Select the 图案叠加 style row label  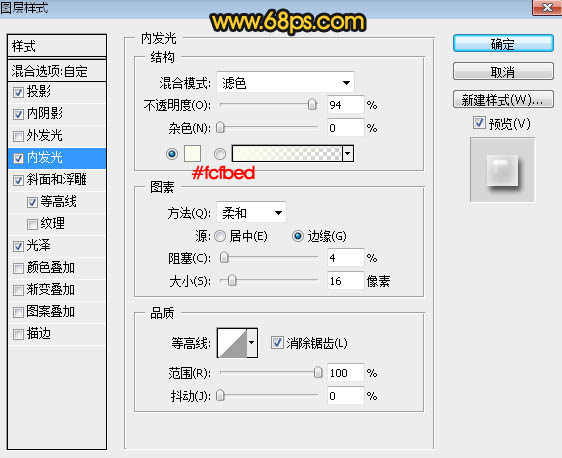click(51, 311)
